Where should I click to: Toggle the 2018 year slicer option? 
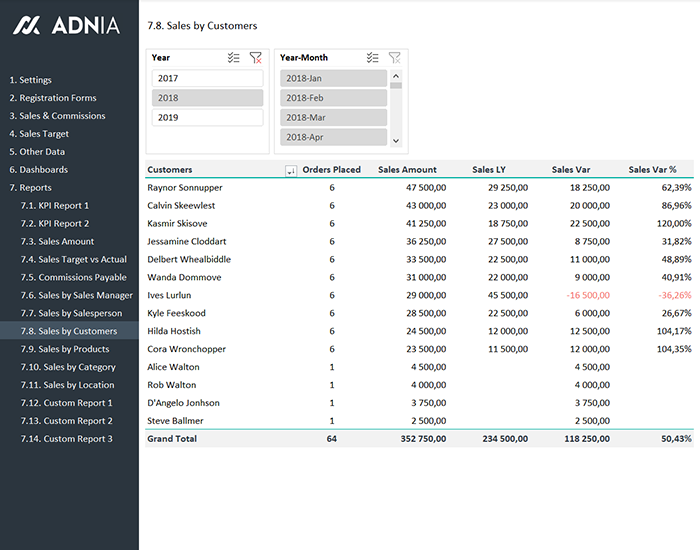point(207,98)
